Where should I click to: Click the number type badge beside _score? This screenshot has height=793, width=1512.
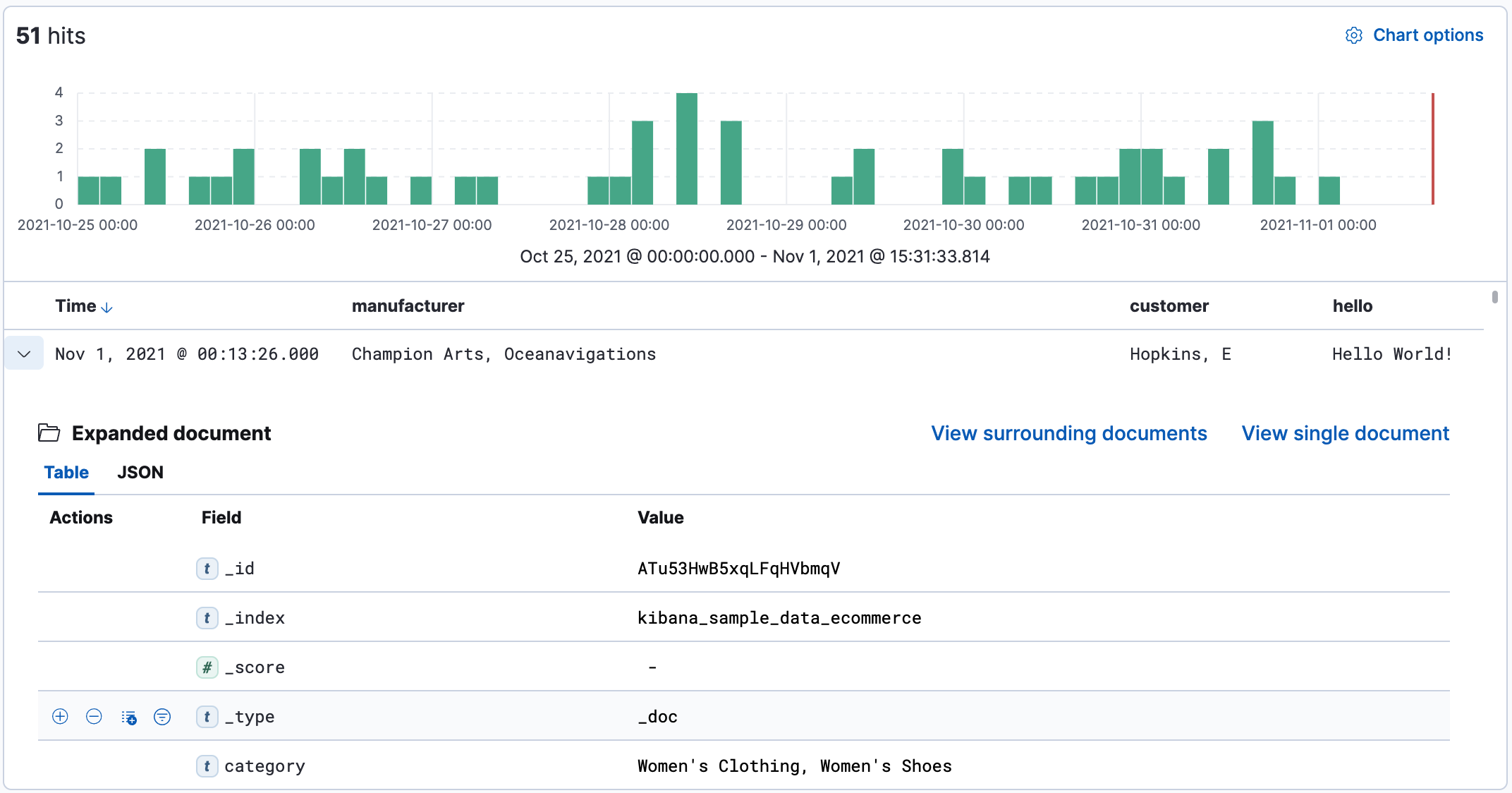[x=207, y=667]
